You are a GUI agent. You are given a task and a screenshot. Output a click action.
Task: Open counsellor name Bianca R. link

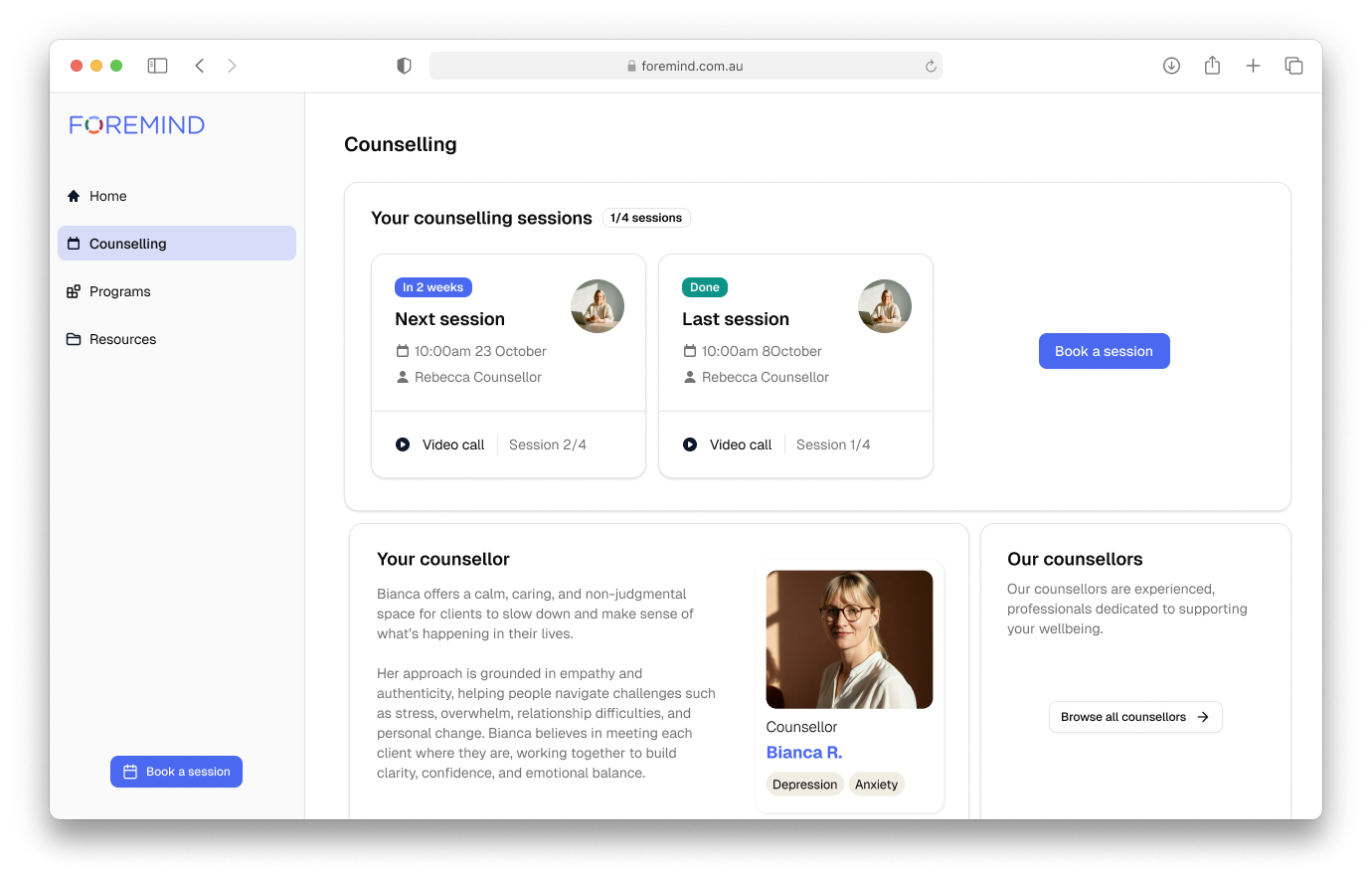(804, 753)
